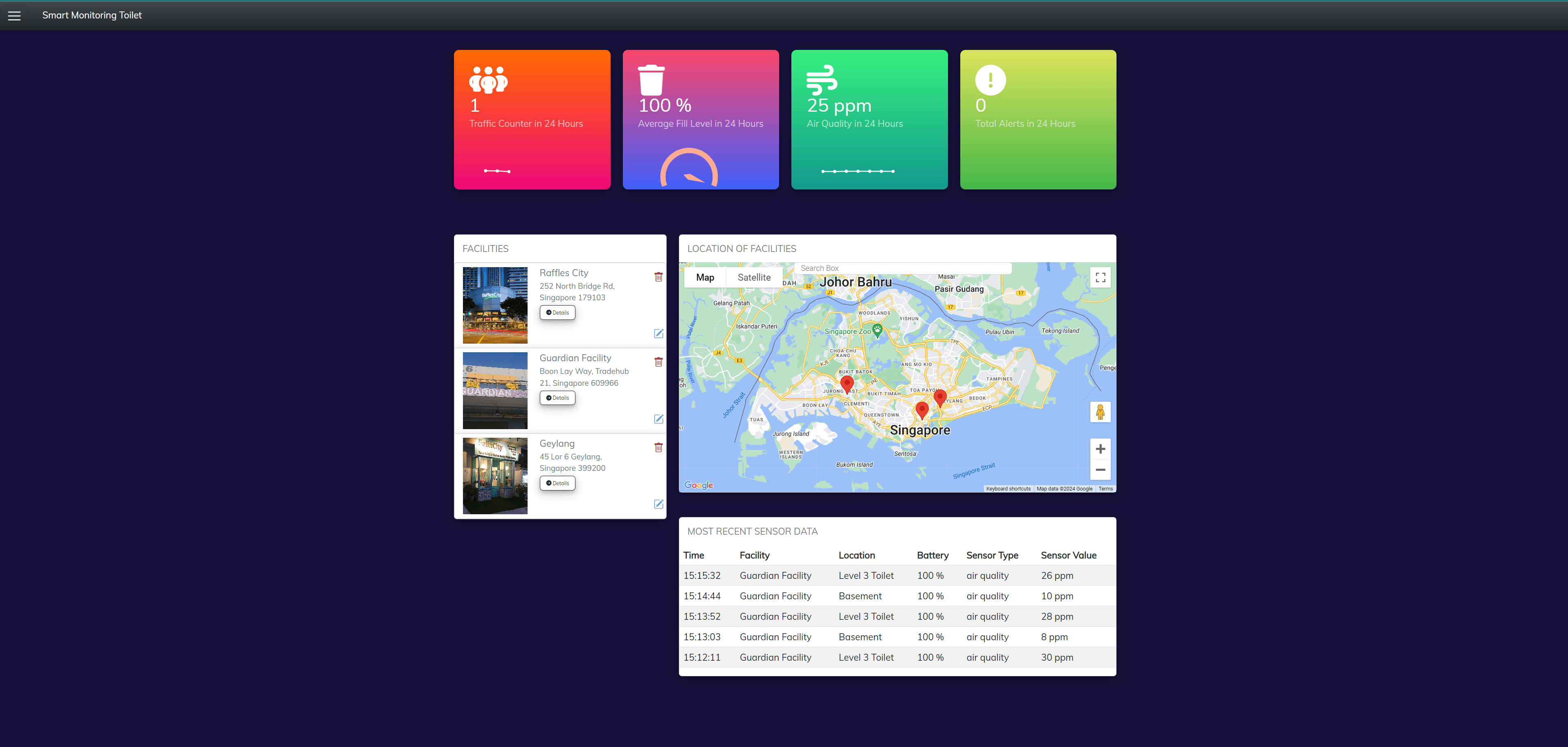
Task: Select the 15:13:52 sensor row time
Action: pyautogui.click(x=702, y=617)
